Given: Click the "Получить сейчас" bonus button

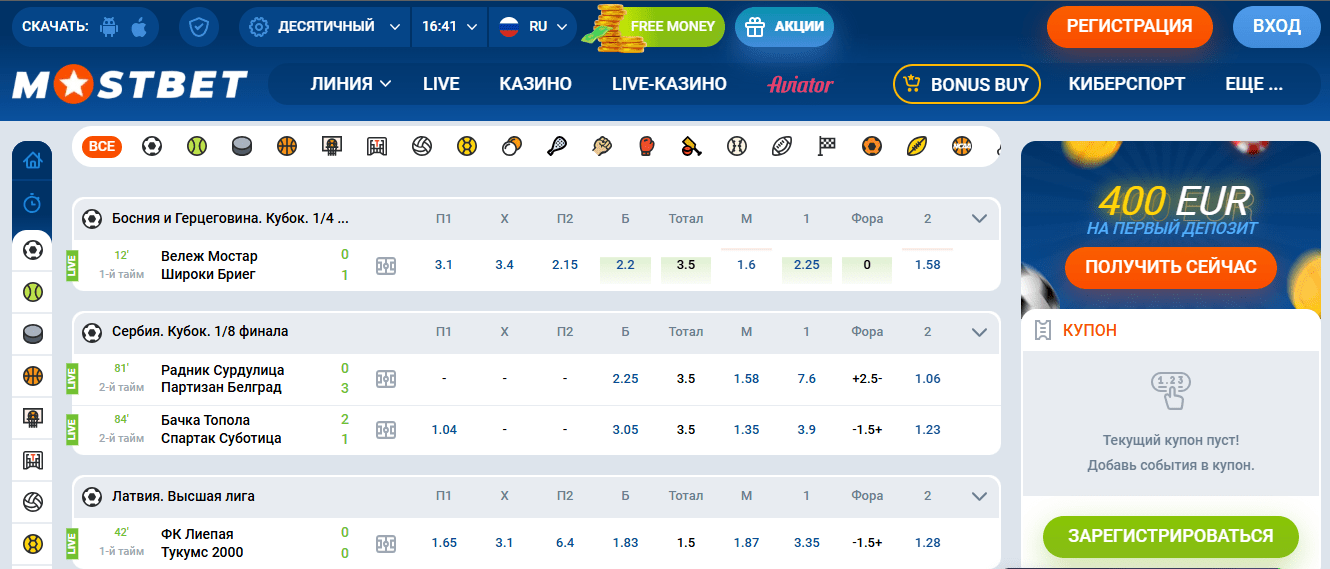Looking at the screenshot, I should [1171, 267].
